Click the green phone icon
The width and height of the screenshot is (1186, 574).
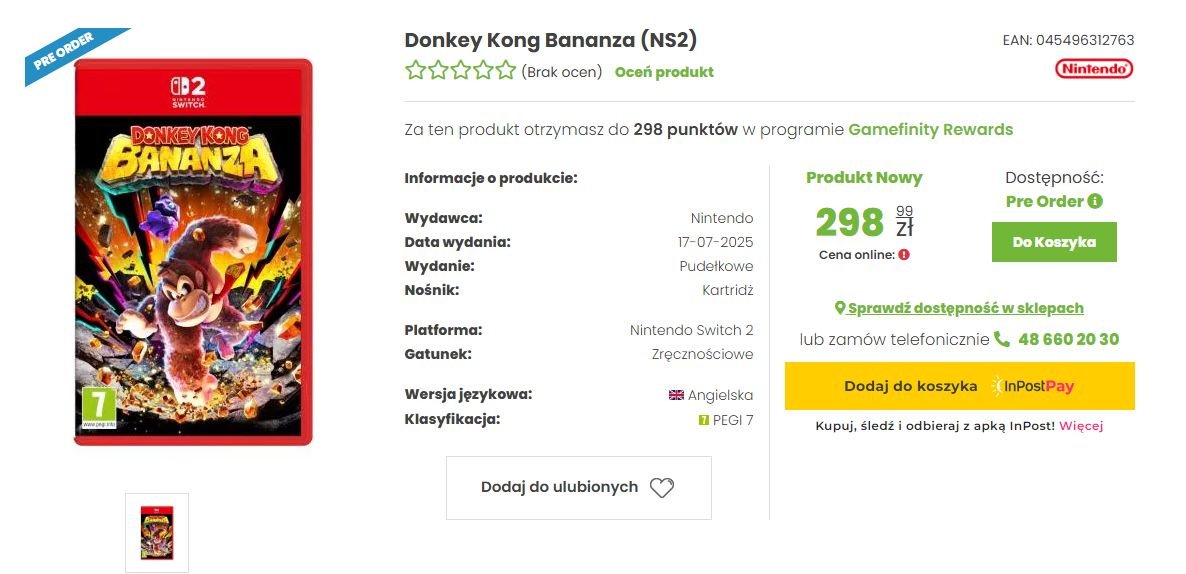[x=1002, y=339]
